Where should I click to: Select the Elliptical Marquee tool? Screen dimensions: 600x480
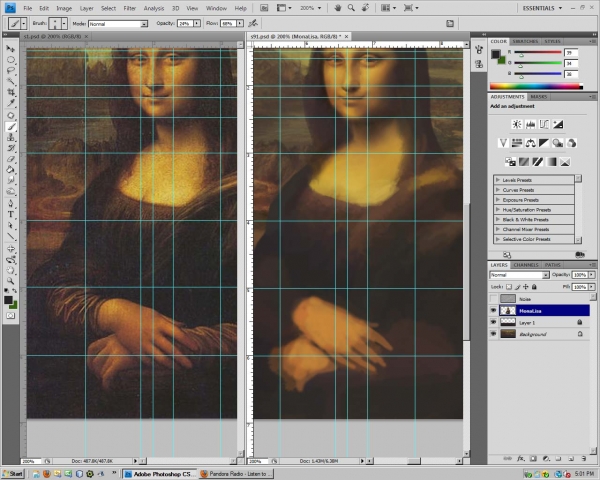tap(10, 60)
